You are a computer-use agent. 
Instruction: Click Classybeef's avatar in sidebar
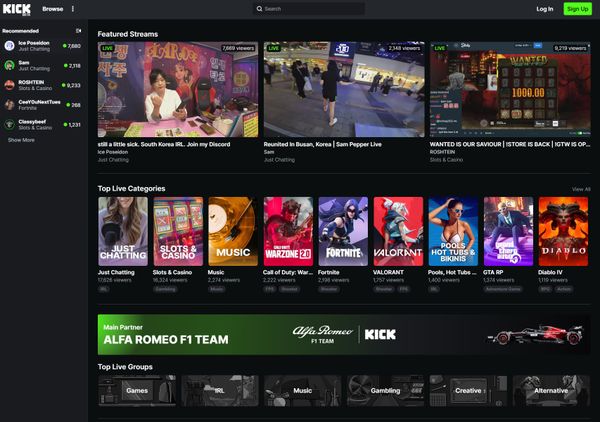pos(10,124)
